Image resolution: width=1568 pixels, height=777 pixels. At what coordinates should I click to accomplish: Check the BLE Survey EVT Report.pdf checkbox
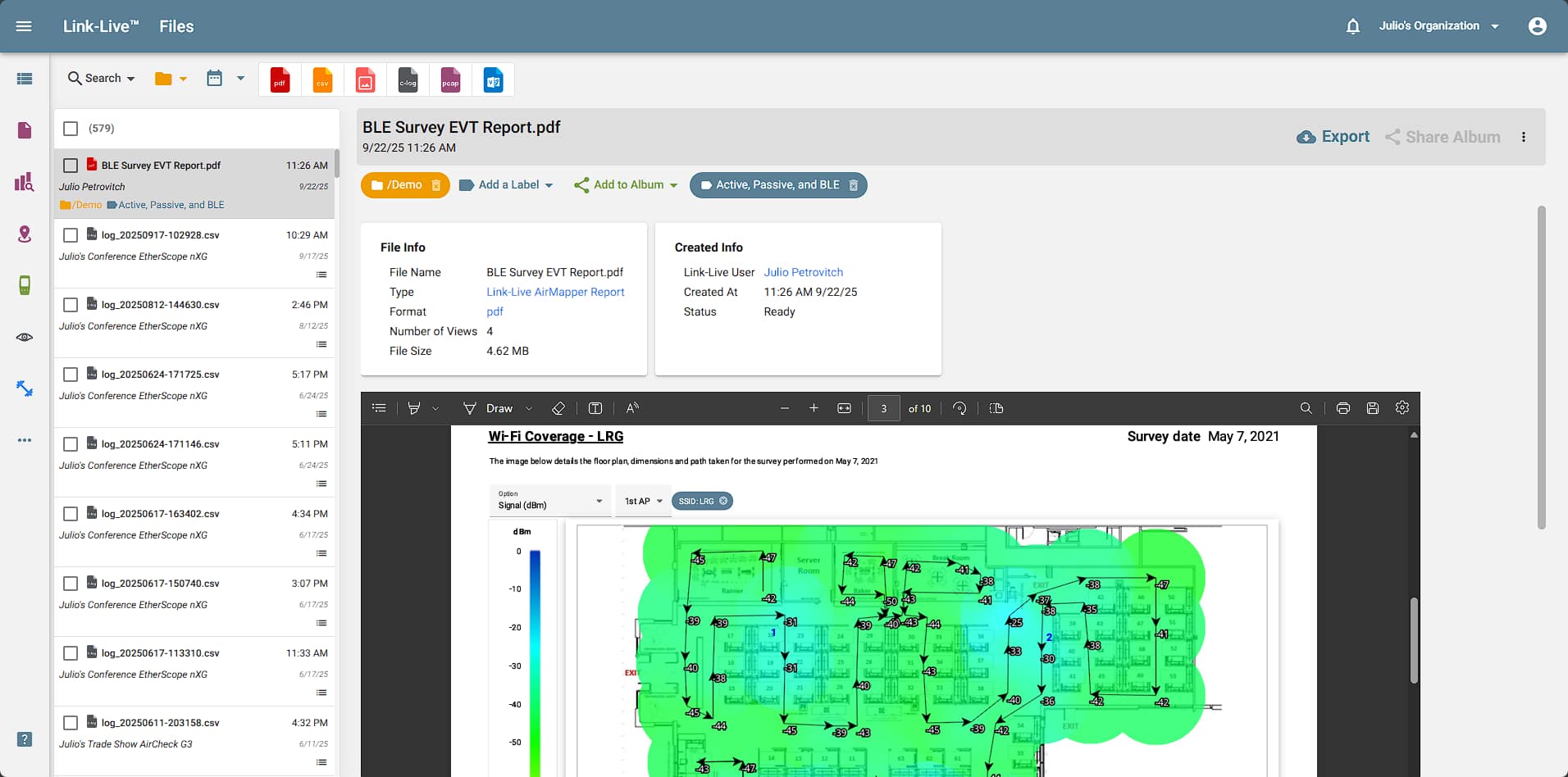click(71, 165)
